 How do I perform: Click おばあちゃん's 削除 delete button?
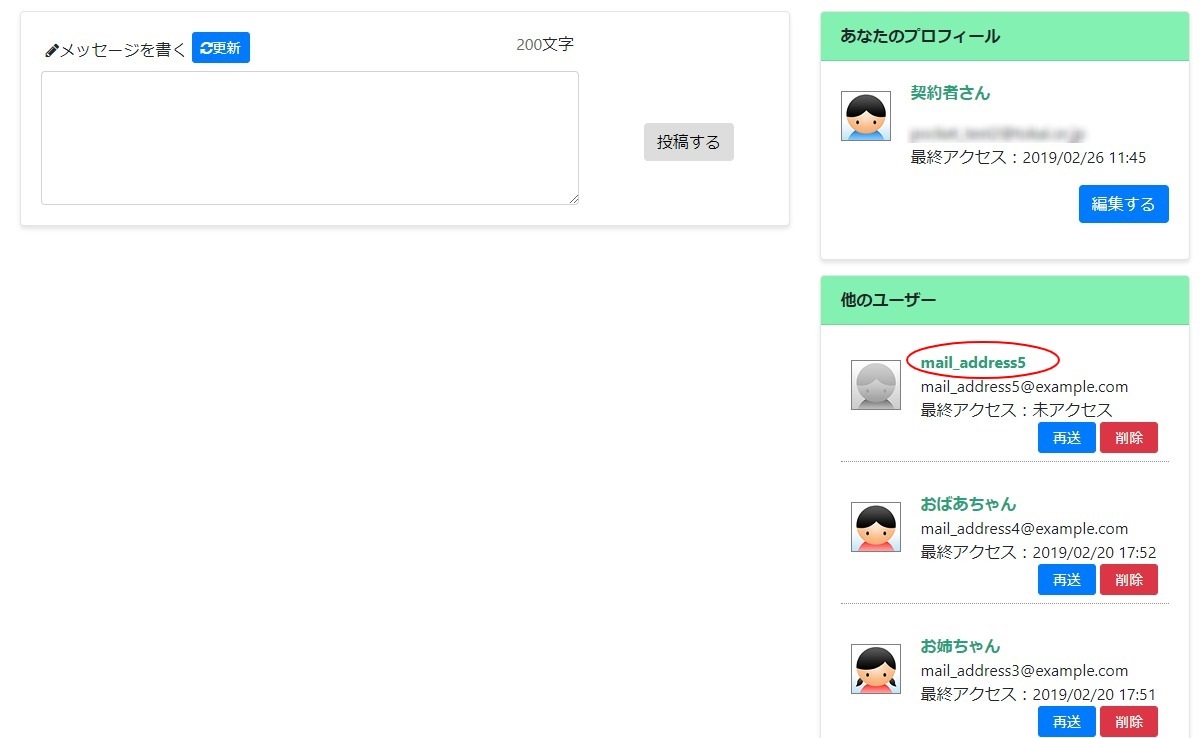pyautogui.click(x=1129, y=579)
